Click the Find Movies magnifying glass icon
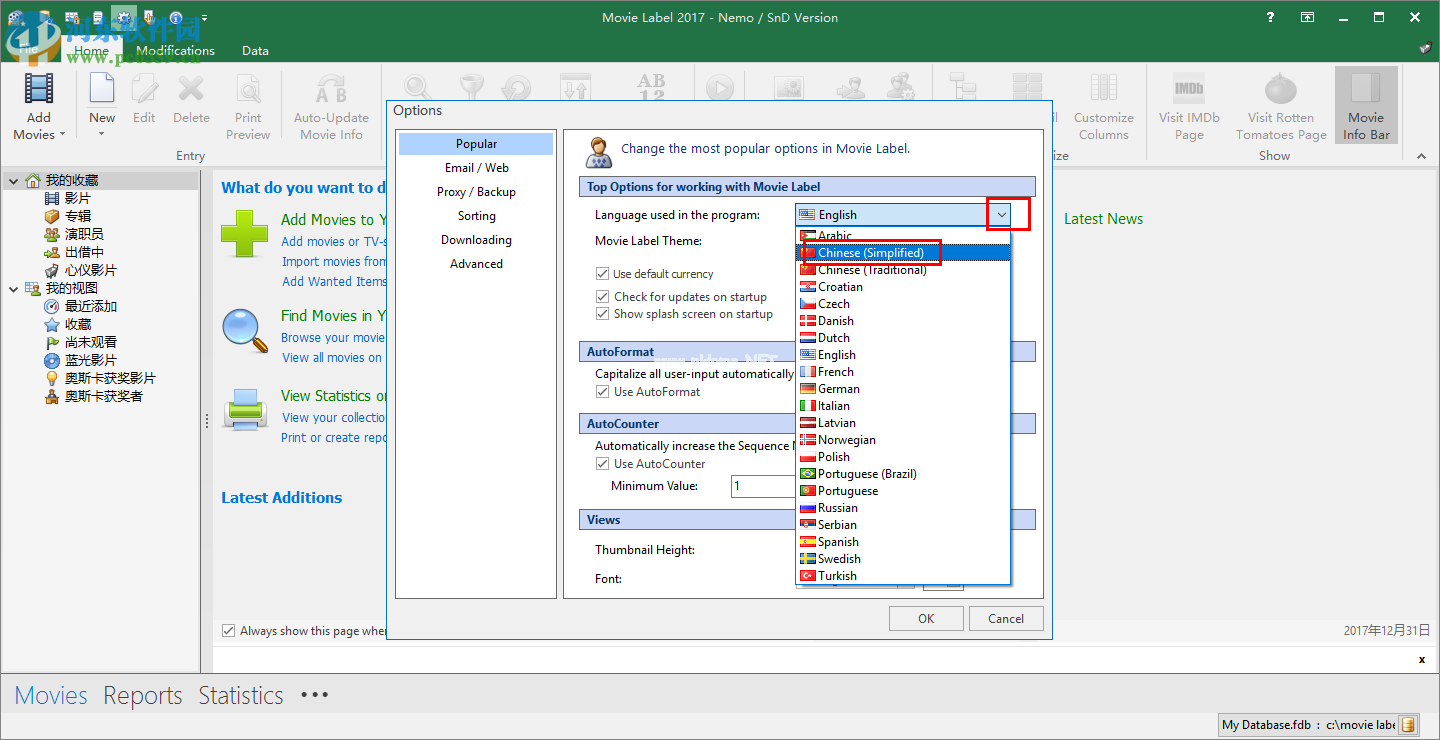1440x740 pixels. (245, 331)
